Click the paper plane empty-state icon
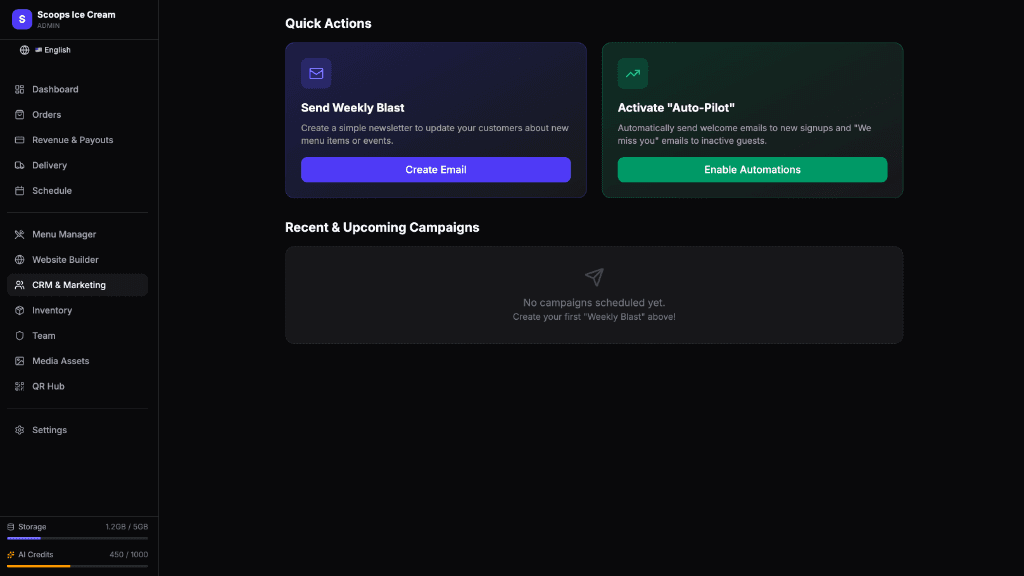1024x576 pixels. coord(594,277)
